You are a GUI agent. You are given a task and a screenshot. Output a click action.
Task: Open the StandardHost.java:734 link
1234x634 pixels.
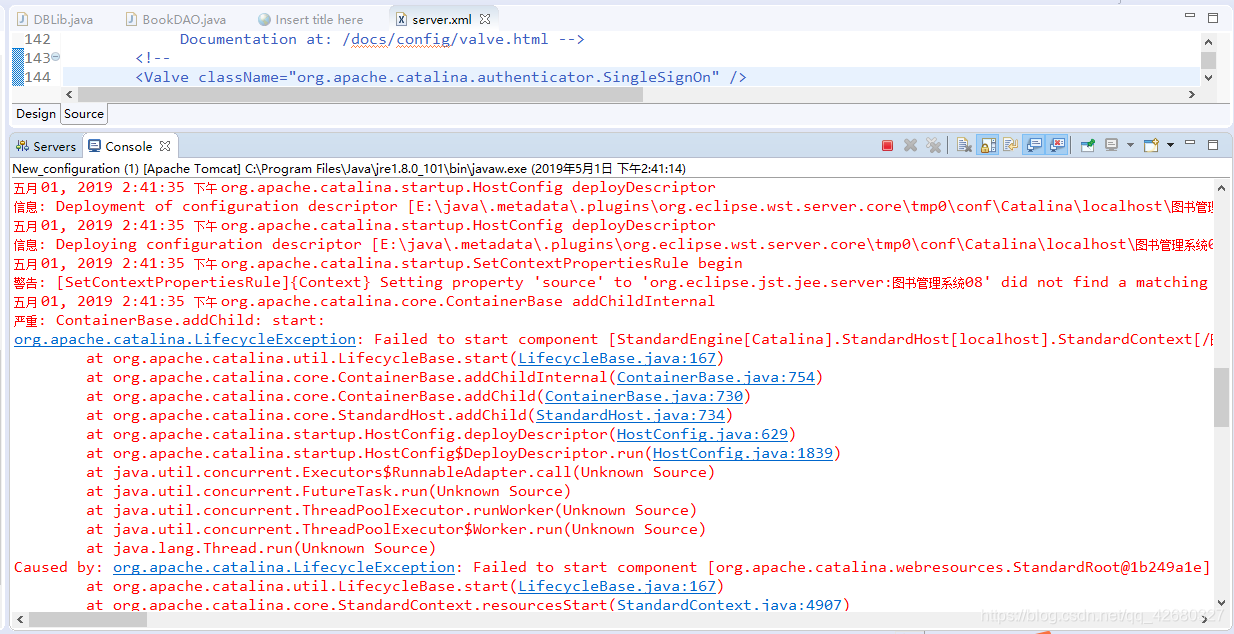[x=630, y=415]
